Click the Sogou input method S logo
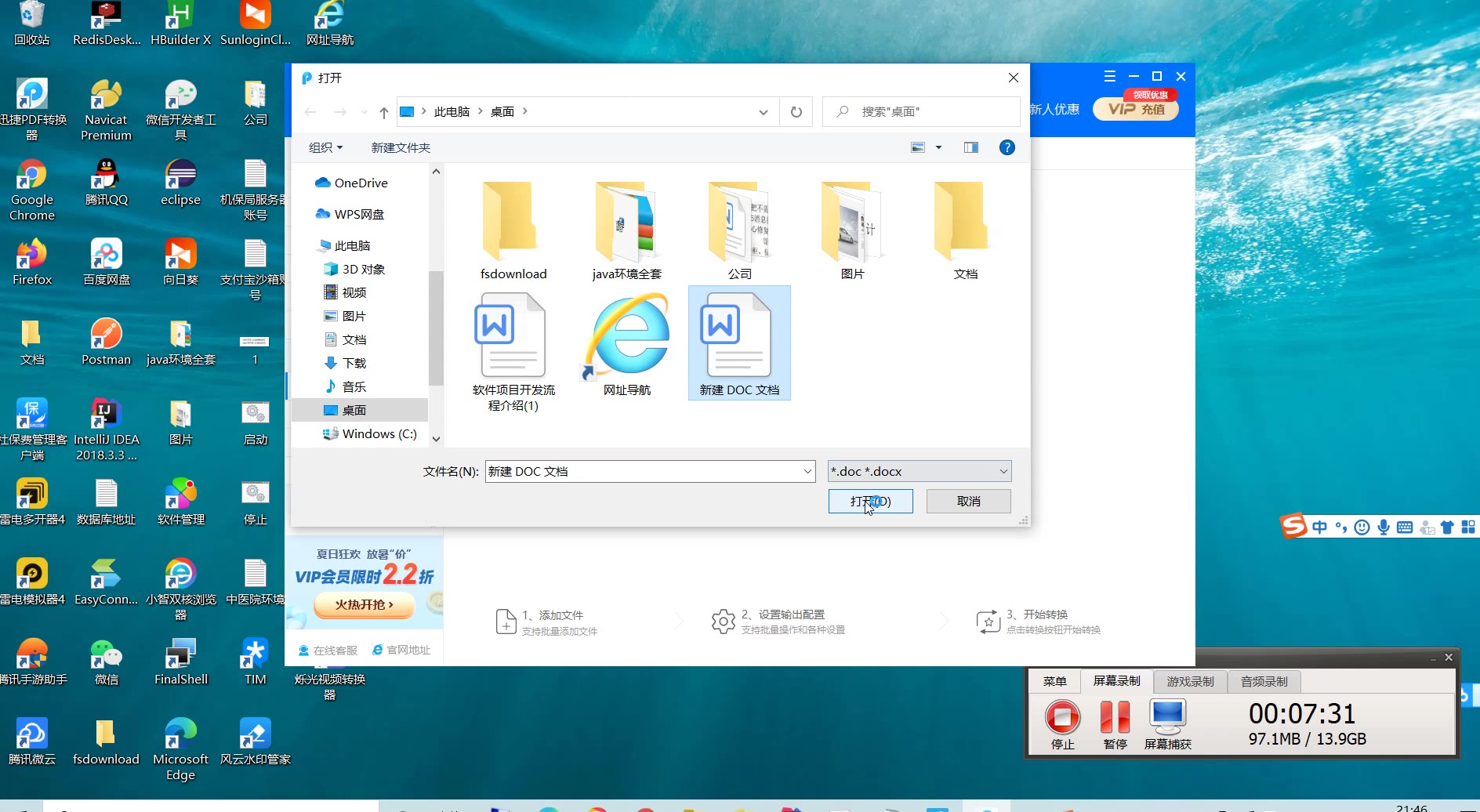 (1294, 525)
